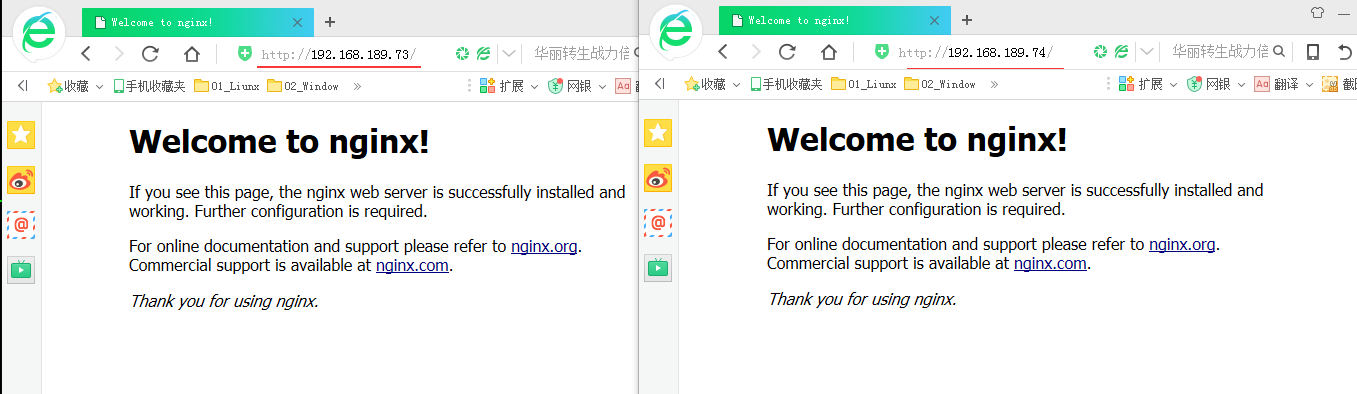Open mail @ sidebar icon in the left window
Image resolution: width=1357 pixels, height=394 pixels.
point(21,224)
